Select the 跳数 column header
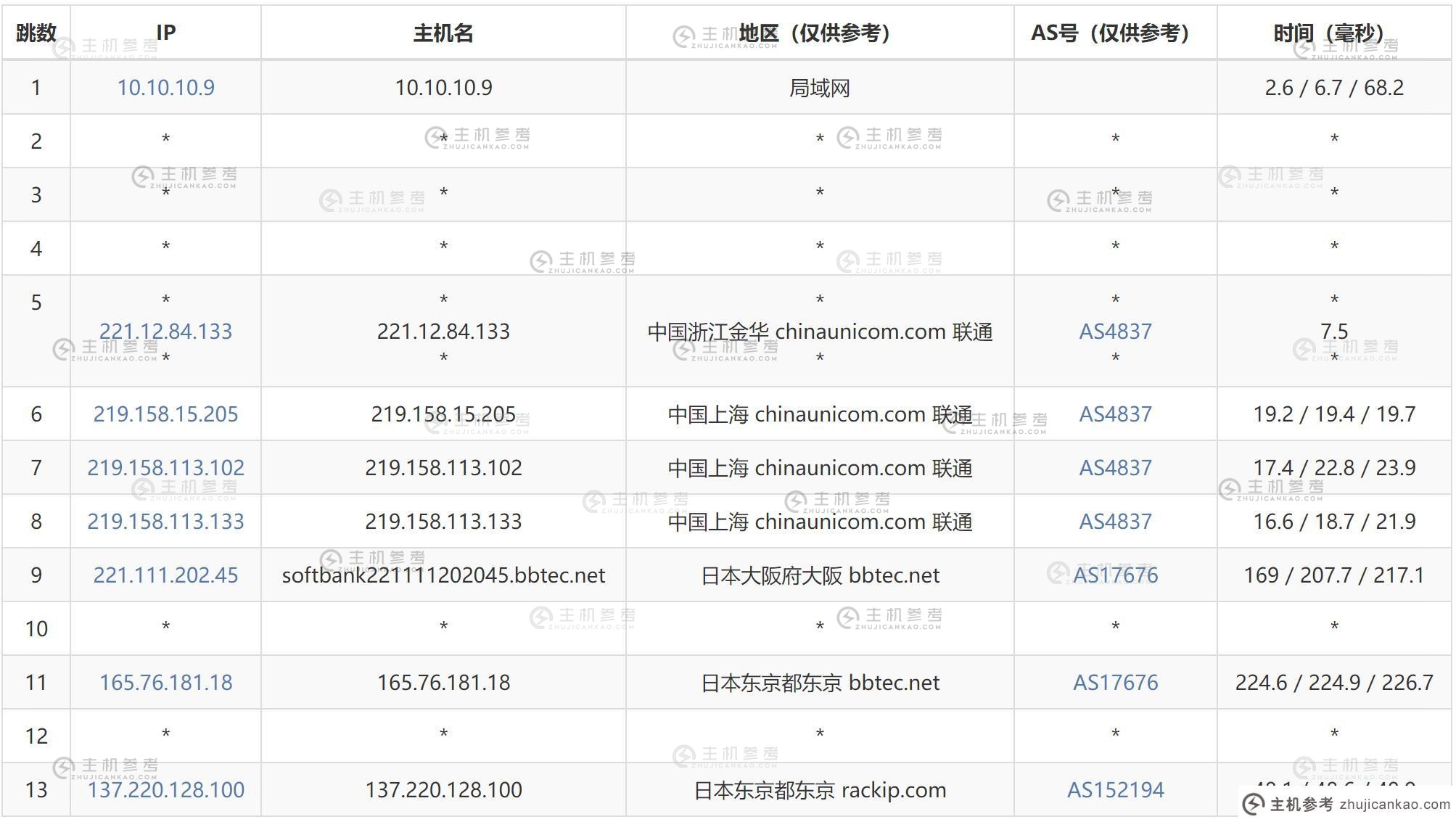The width and height of the screenshot is (1456, 822). (36, 33)
